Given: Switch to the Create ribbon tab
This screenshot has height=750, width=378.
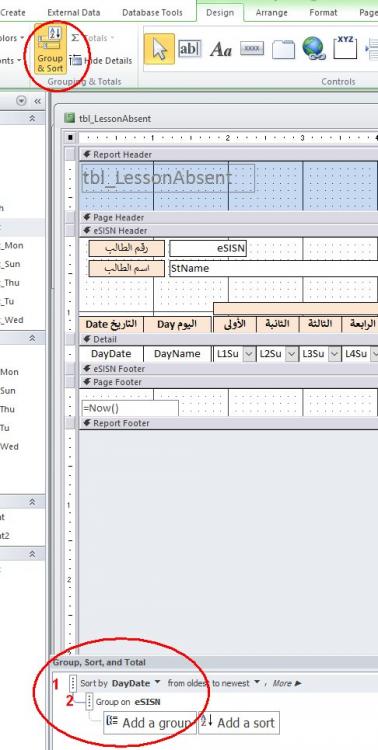Looking at the screenshot, I should click(13, 12).
